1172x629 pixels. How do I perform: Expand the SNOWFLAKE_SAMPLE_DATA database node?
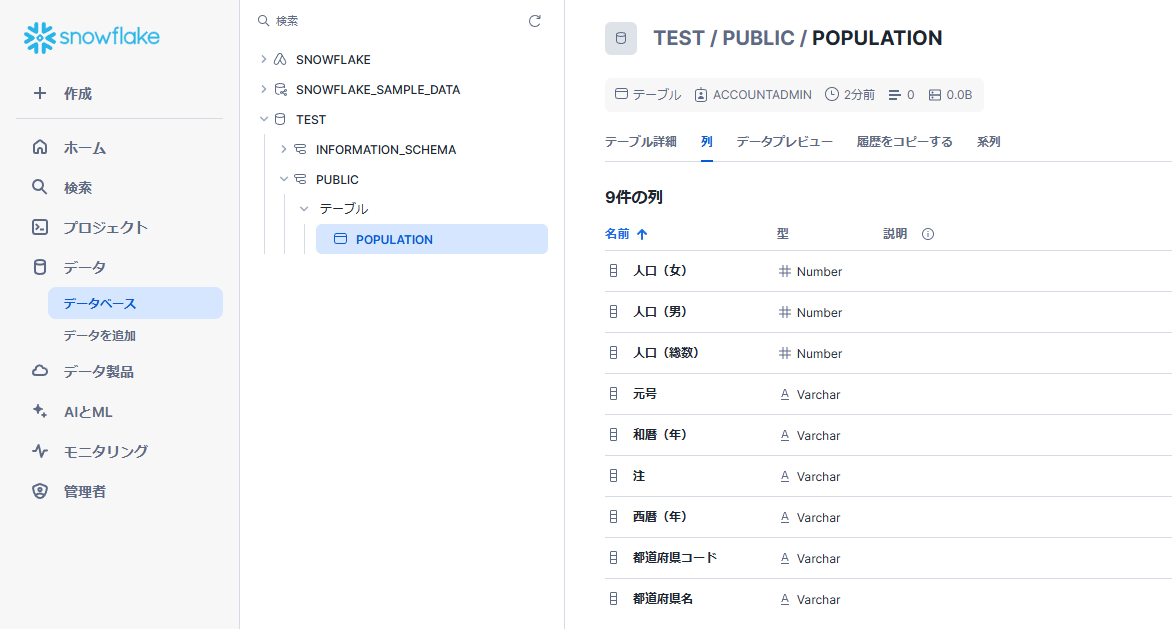263,89
